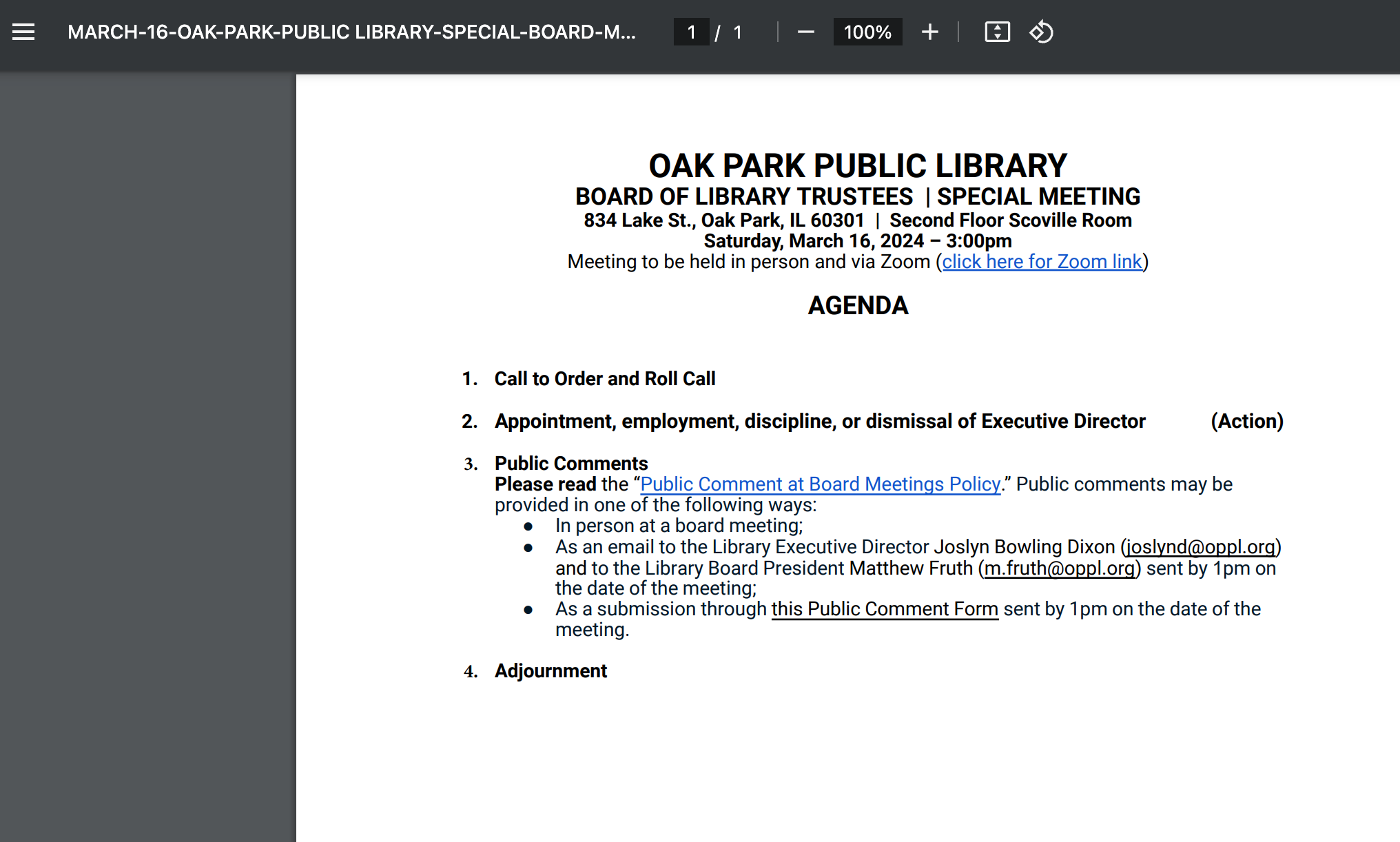Open the Zoom meeting link
This screenshot has height=842, width=1400.
1042,262
